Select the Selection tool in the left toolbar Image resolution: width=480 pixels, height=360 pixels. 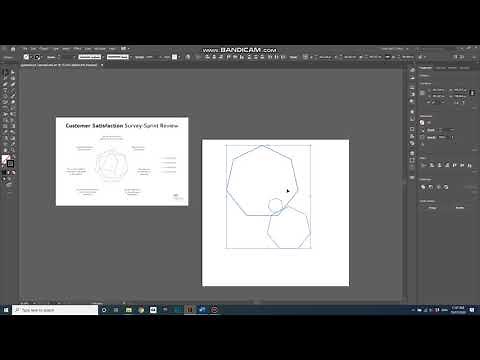coord(5,72)
